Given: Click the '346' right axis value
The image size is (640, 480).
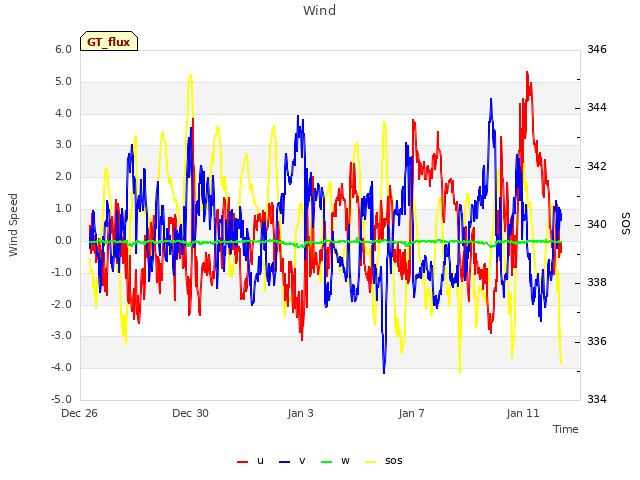Looking at the screenshot, I should pos(597,49).
